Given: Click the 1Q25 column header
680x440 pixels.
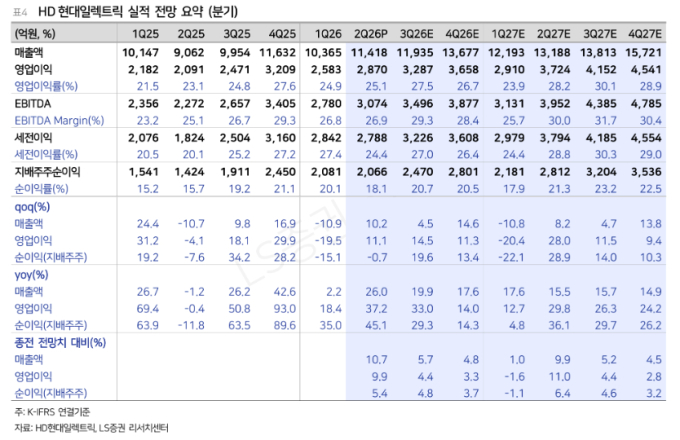Looking at the screenshot, I should click(146, 34).
